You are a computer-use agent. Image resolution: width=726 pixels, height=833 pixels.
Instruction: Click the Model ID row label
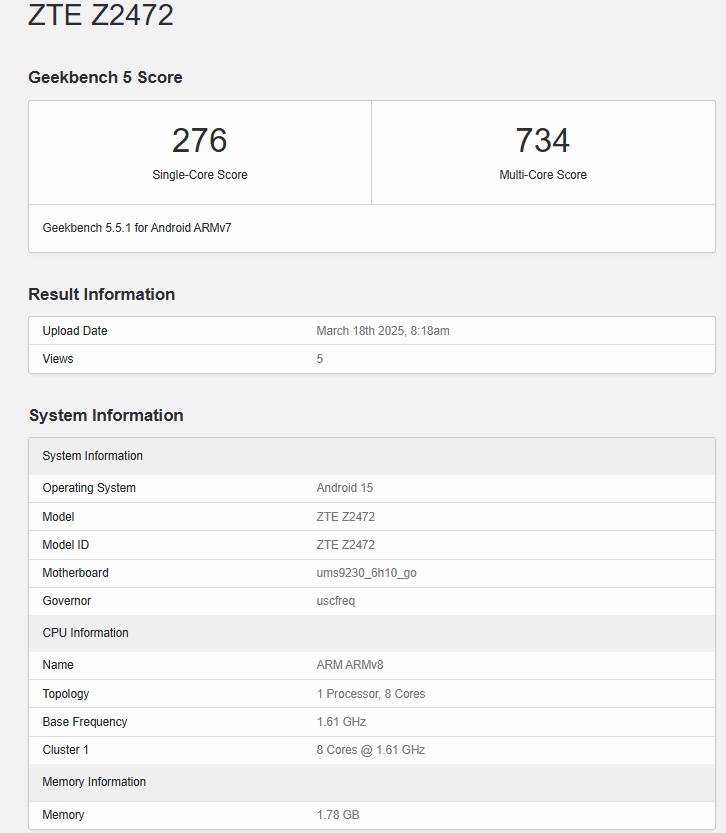point(66,545)
